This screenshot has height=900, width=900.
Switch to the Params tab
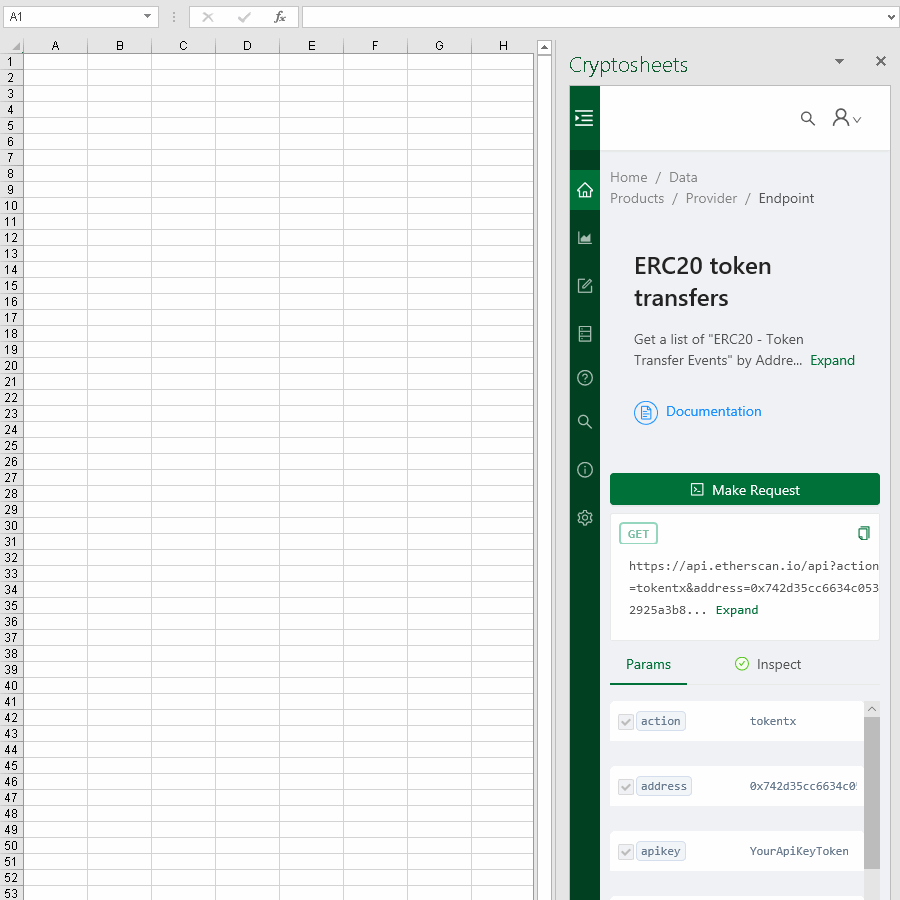click(x=648, y=665)
